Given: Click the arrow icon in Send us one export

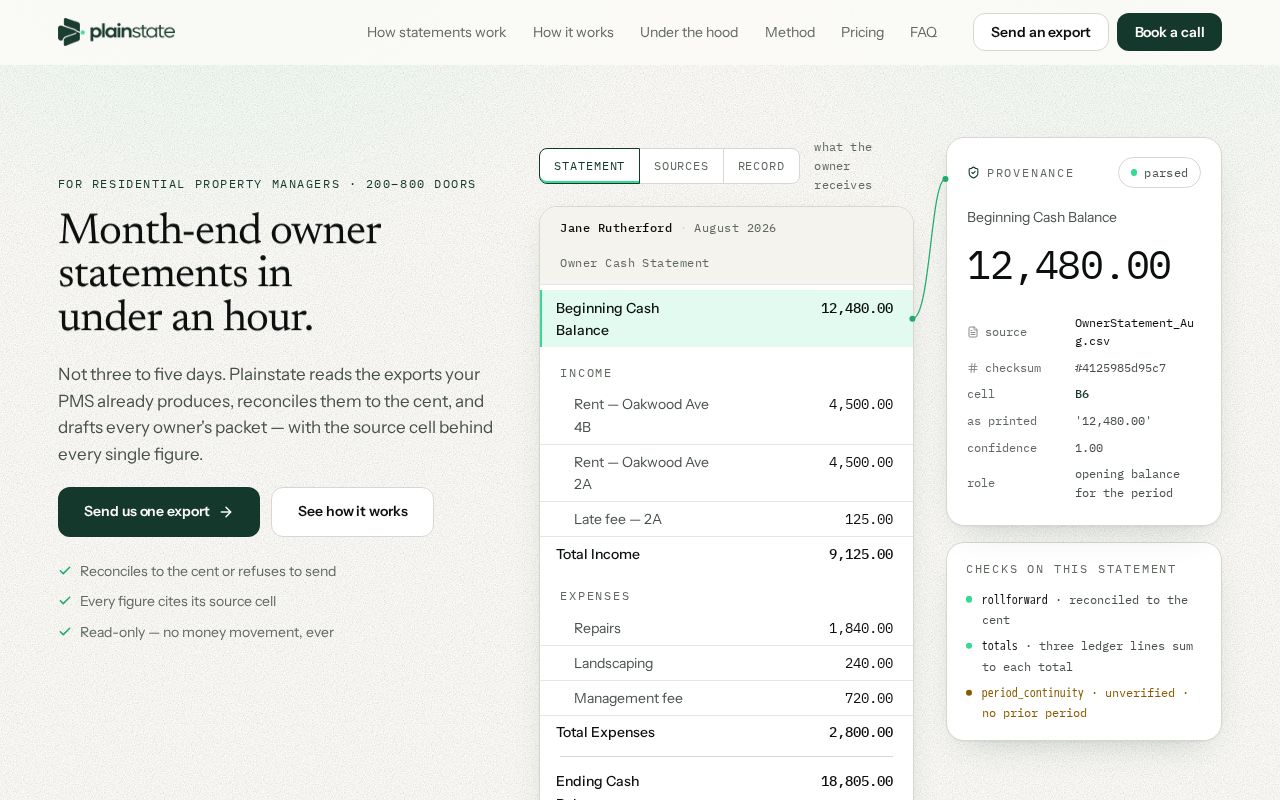Looking at the screenshot, I should 226,512.
